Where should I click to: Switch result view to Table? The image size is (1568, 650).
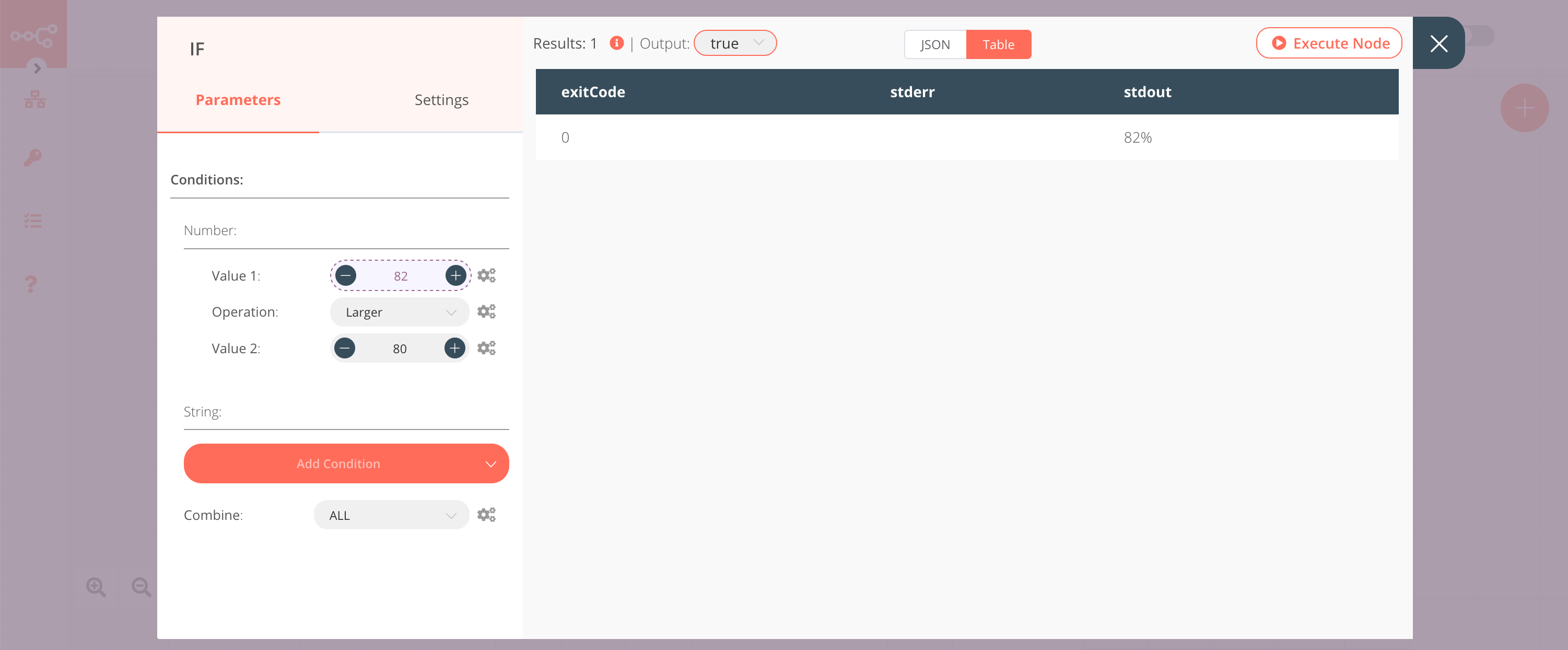click(x=998, y=44)
